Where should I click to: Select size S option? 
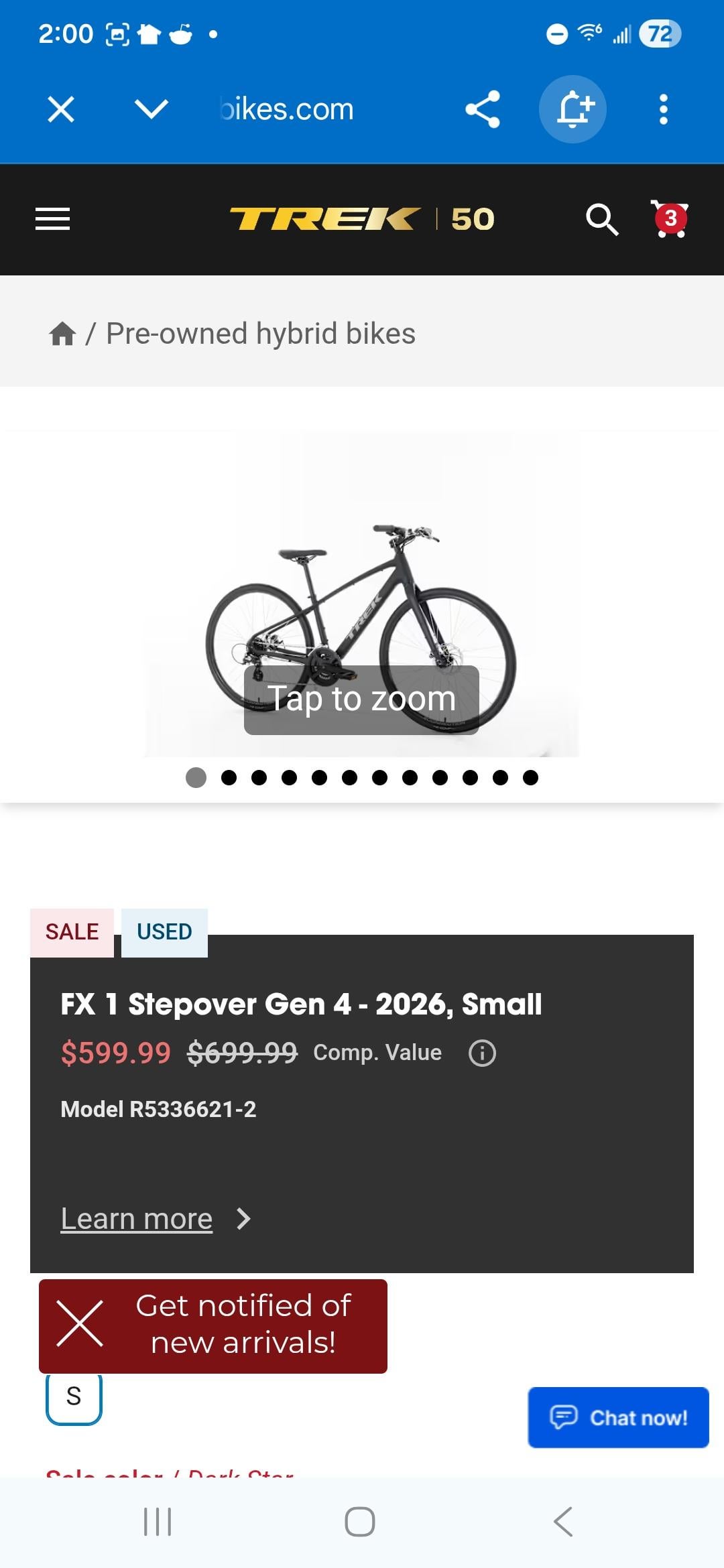click(x=74, y=1397)
